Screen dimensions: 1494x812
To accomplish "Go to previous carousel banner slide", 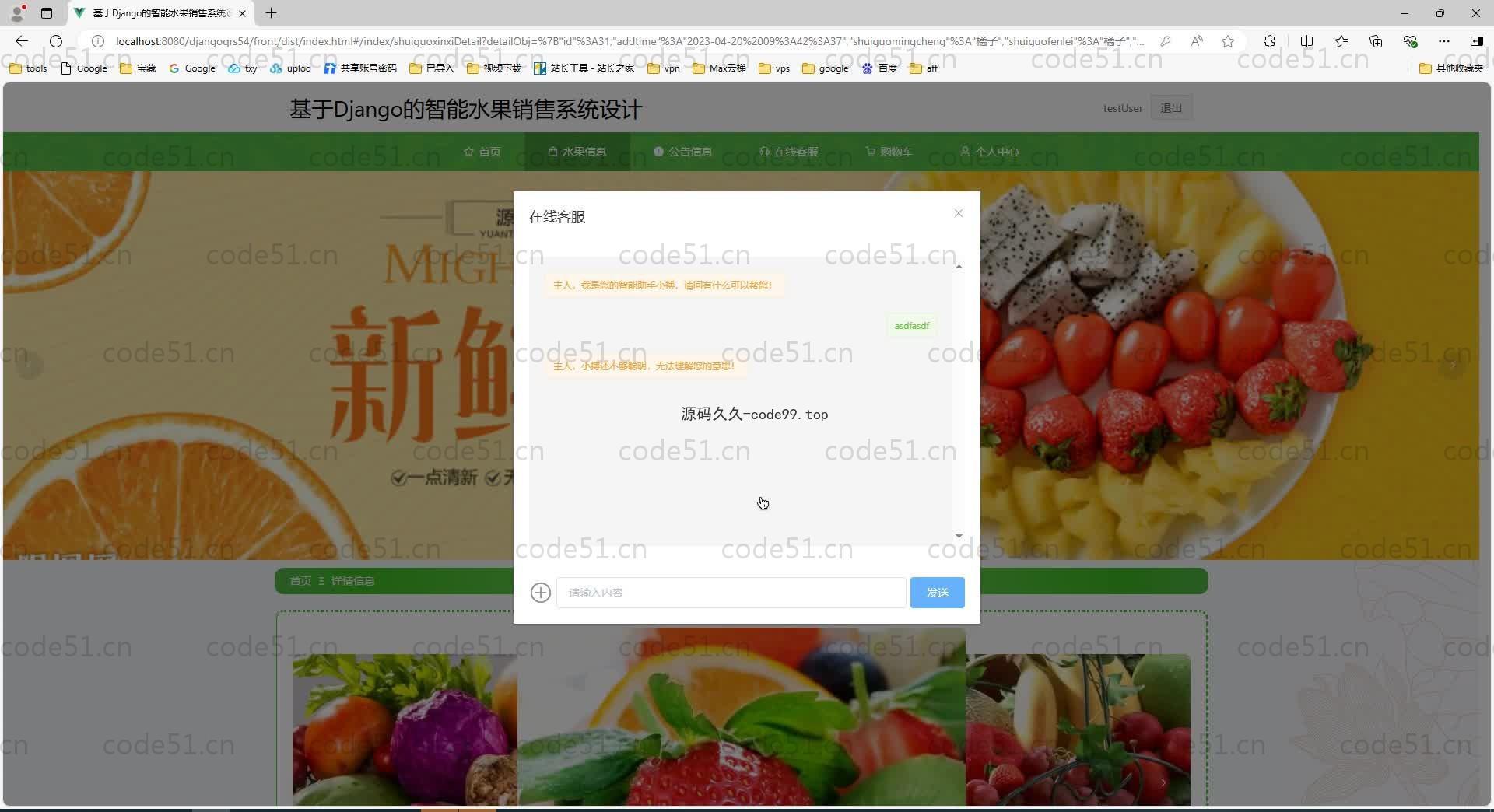I will [x=29, y=364].
